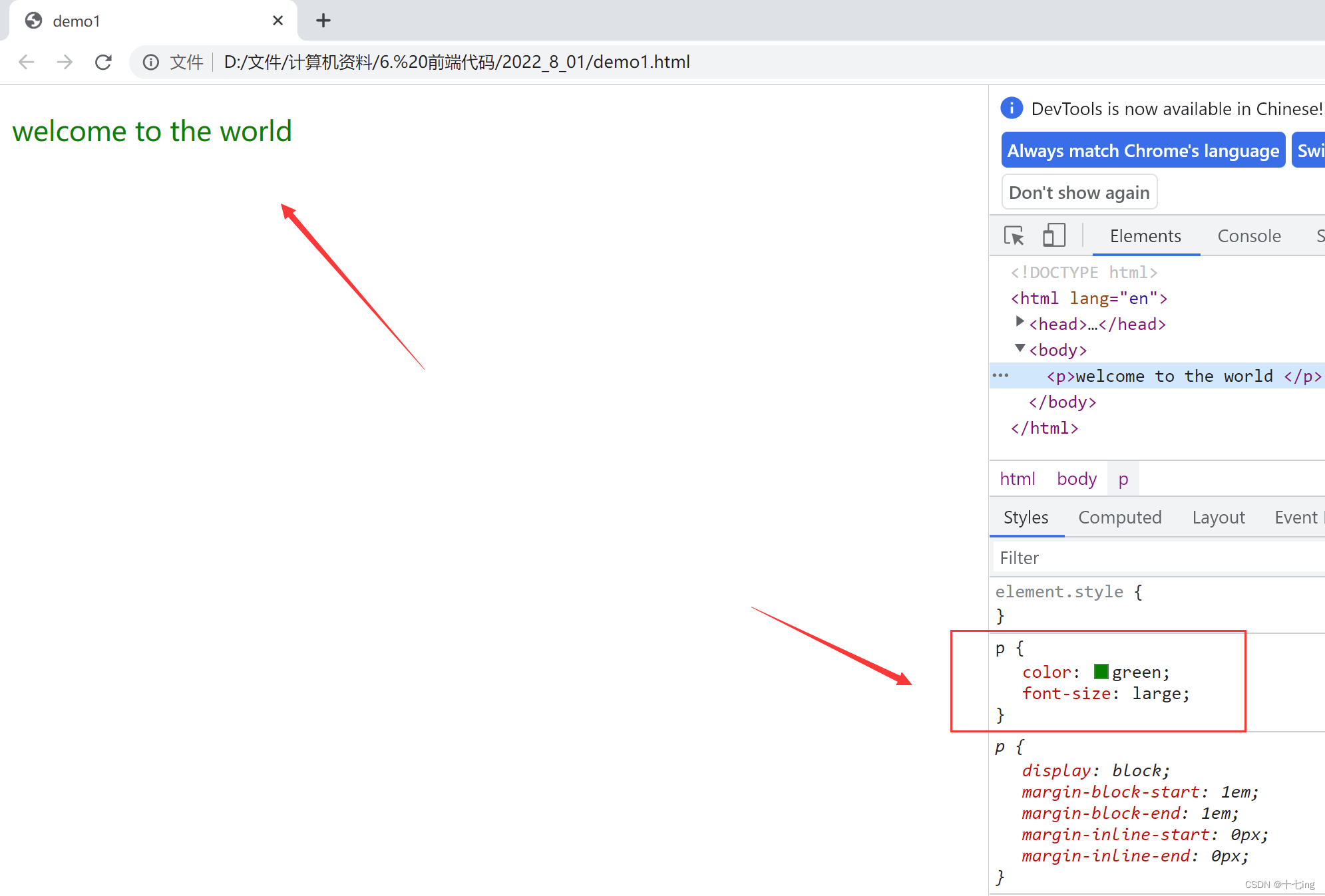The height and width of the screenshot is (896, 1325).
Task: Open the Computed styles tab
Action: (1119, 517)
